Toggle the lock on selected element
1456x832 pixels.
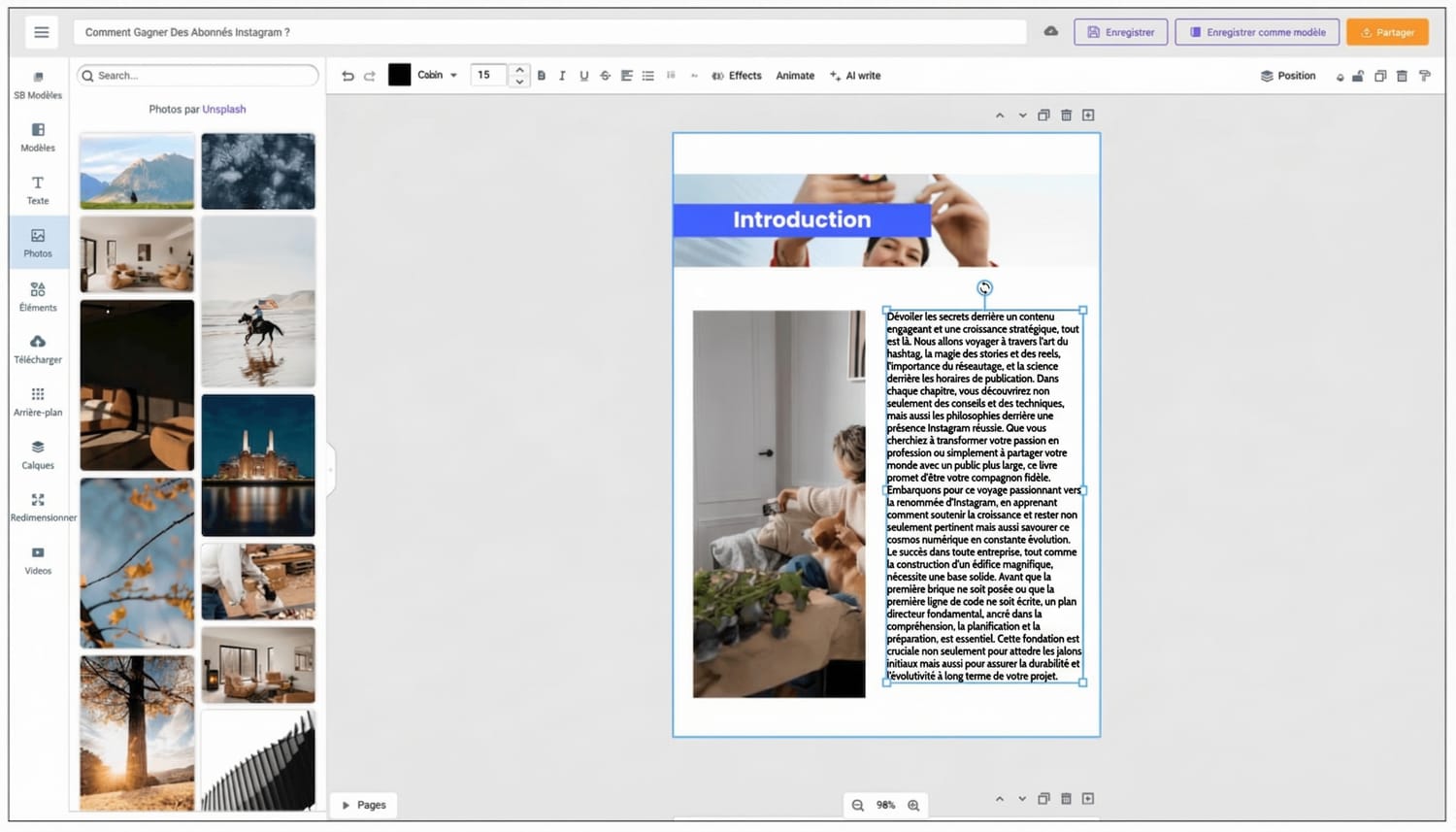1358,76
